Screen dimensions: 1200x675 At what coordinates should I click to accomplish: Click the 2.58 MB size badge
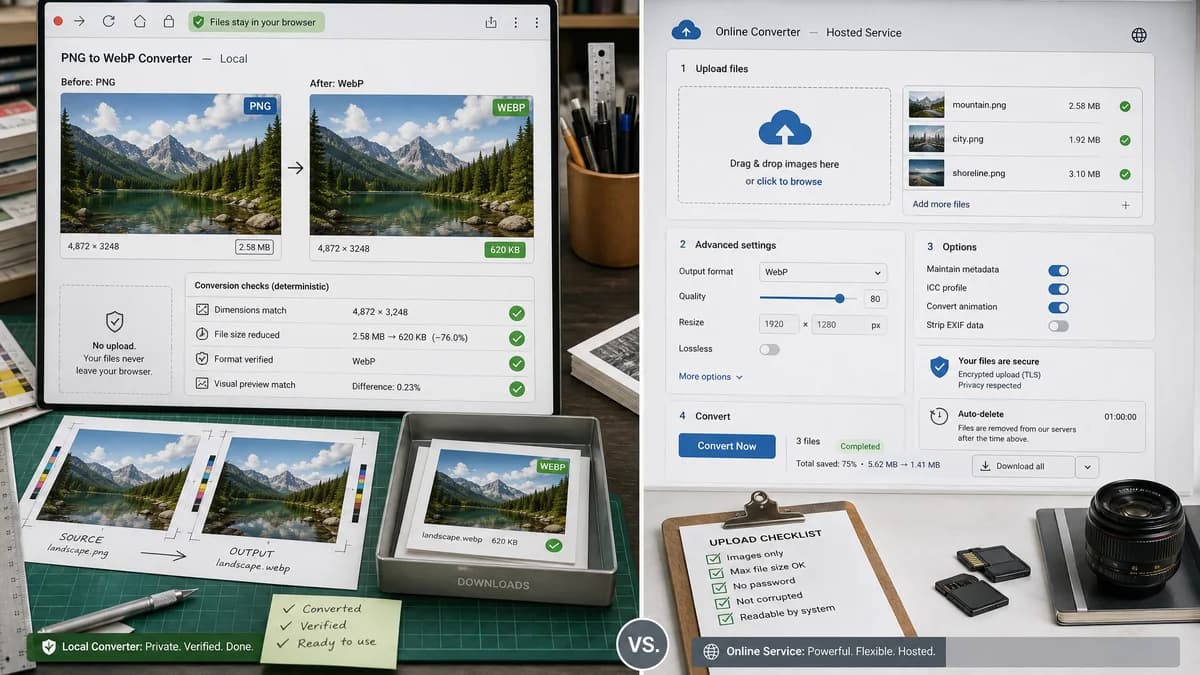[x=254, y=247]
